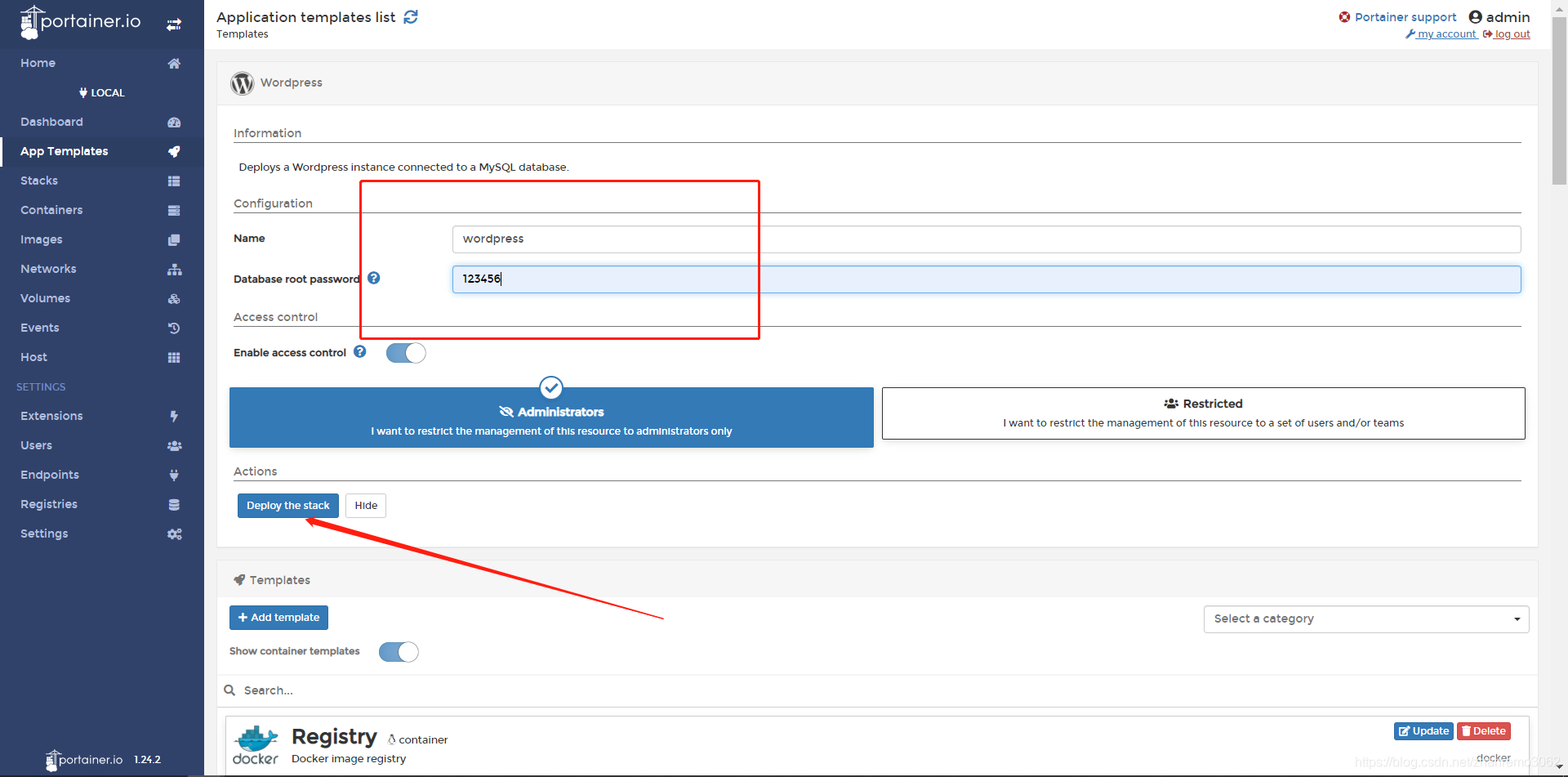The height and width of the screenshot is (777, 1568).
Task: Open Events in the sidebar
Action: 40,328
